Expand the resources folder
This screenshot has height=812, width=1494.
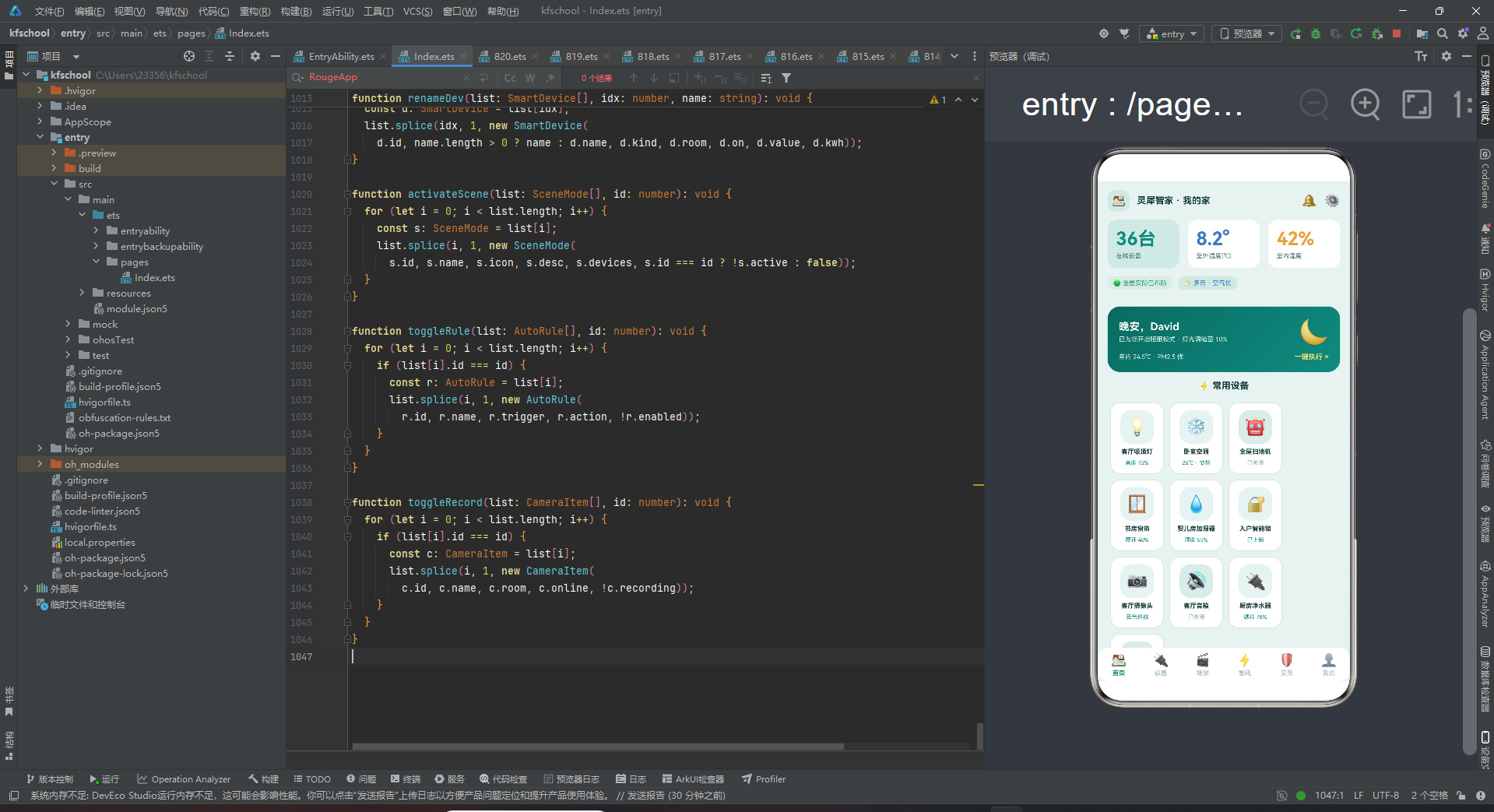(x=82, y=293)
